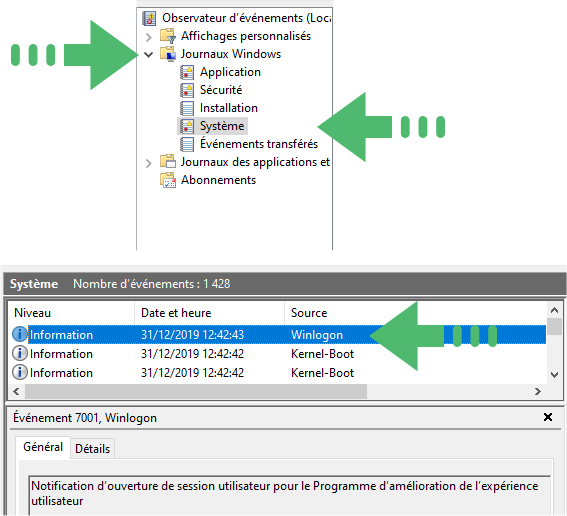Expand Journaux des applications et services
The height and width of the screenshot is (516, 567).
tap(148, 163)
